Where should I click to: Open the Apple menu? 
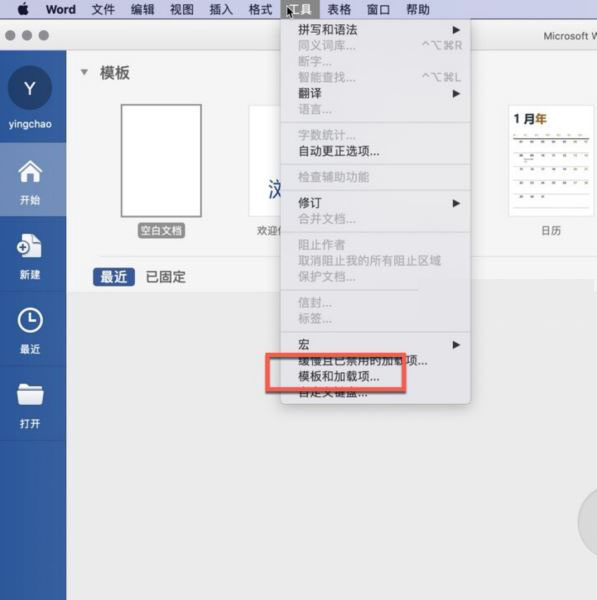[x=23, y=9]
